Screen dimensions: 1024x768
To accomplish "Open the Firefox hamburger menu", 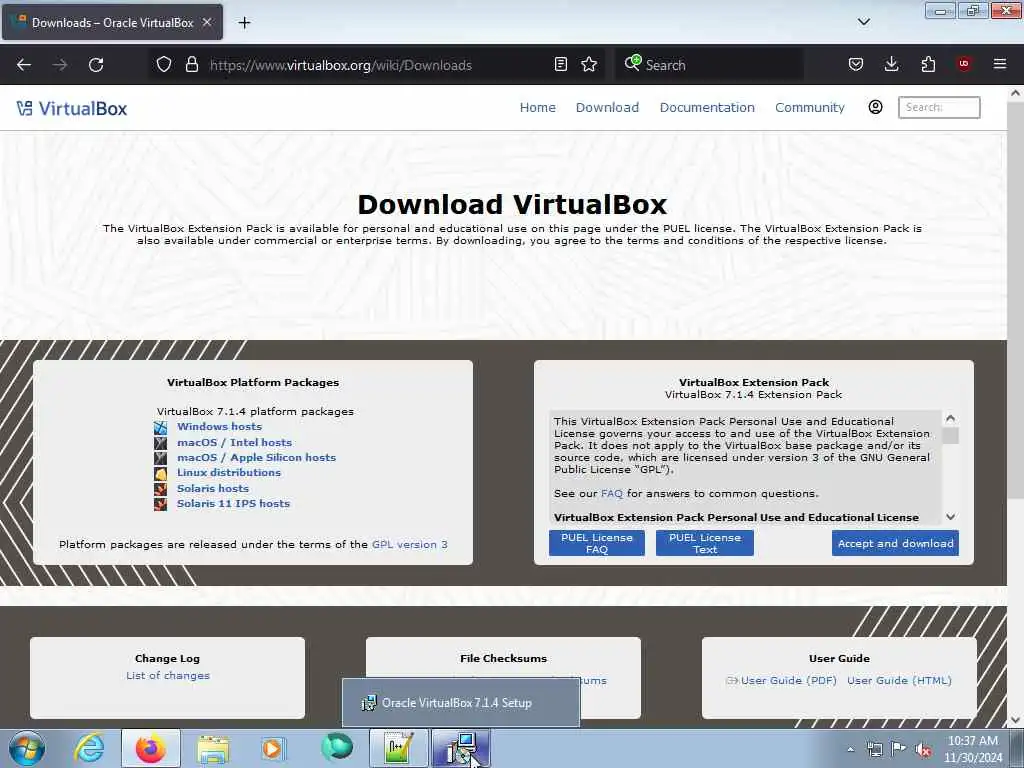I will click(x=1000, y=64).
